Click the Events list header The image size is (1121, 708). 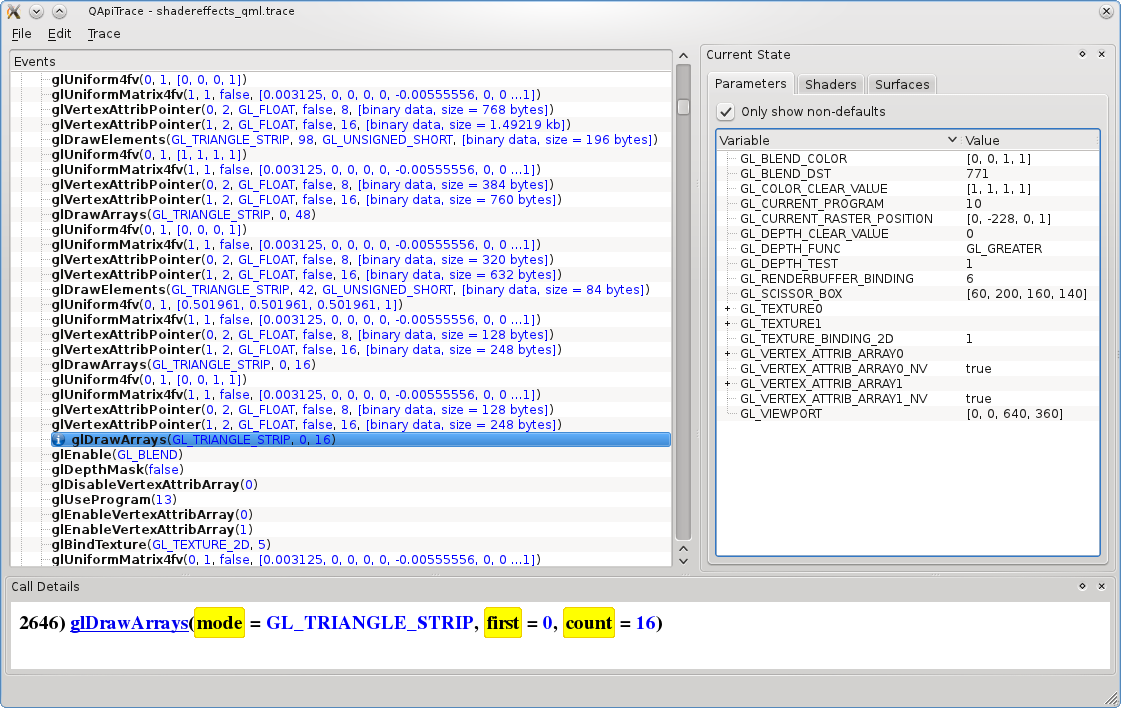coord(341,62)
